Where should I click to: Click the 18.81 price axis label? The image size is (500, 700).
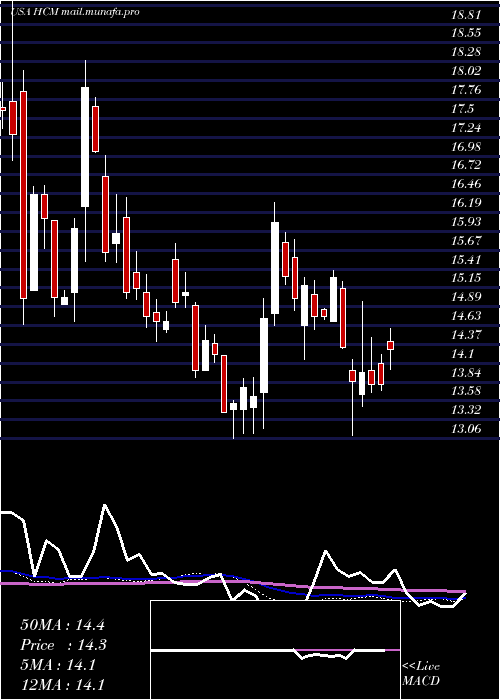pyautogui.click(x=466, y=15)
